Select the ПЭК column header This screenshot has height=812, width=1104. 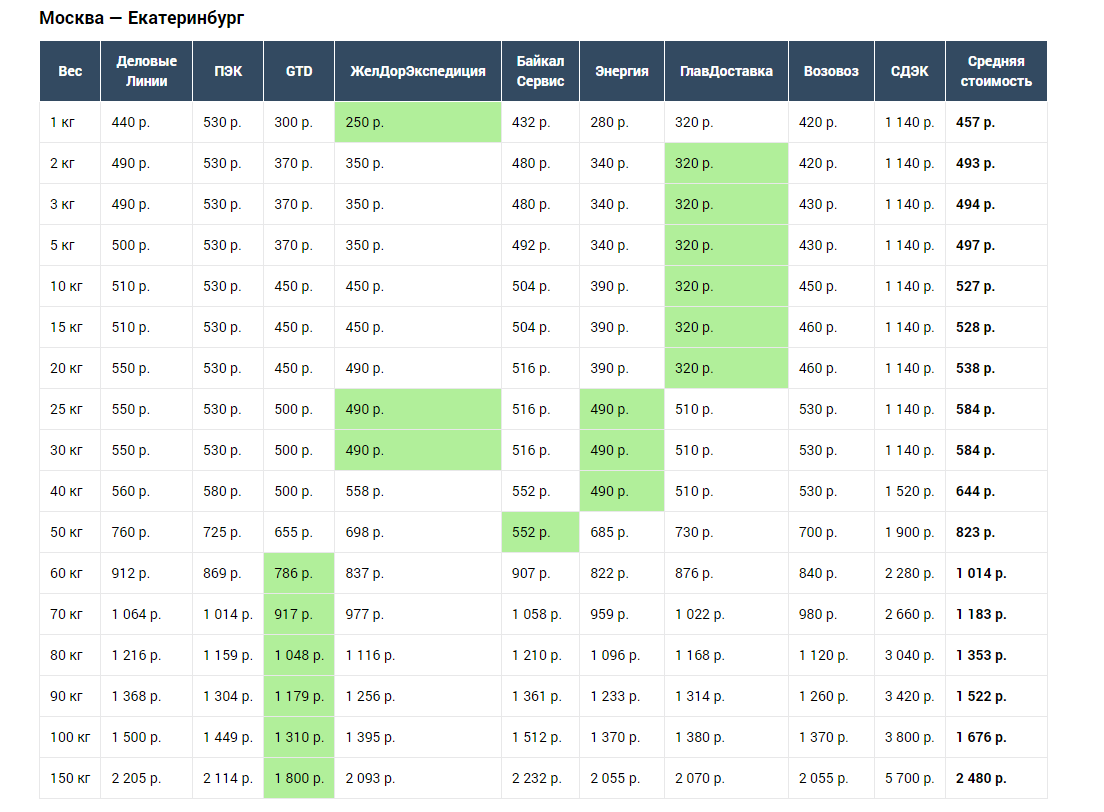(228, 71)
